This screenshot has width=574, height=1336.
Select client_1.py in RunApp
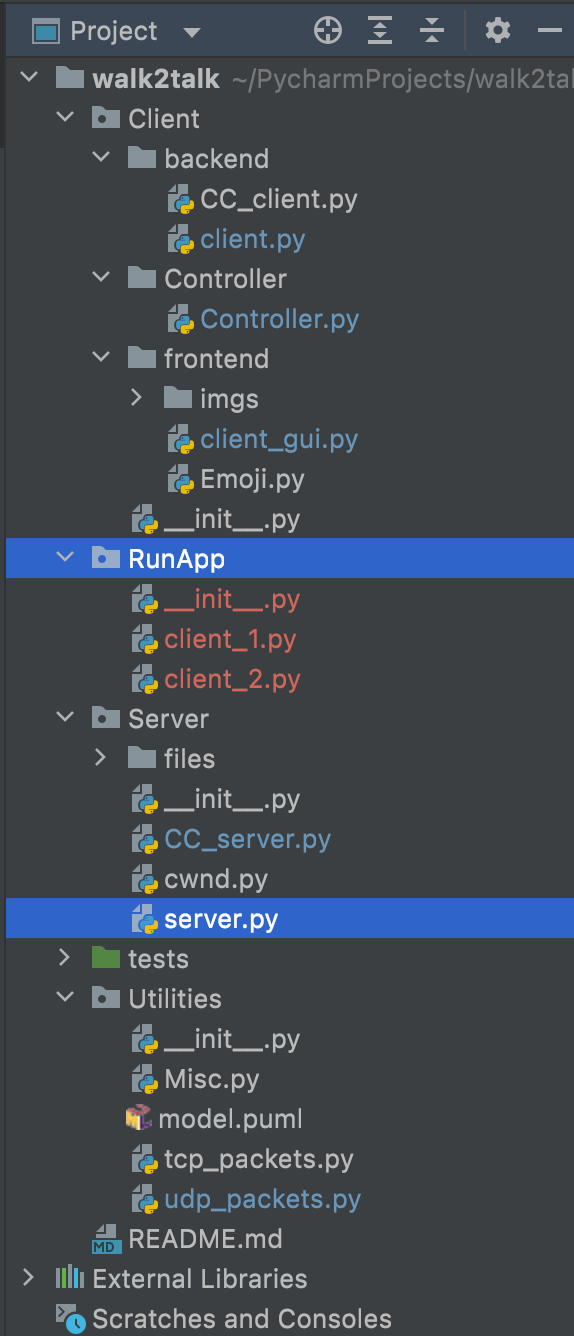pyautogui.click(x=231, y=639)
